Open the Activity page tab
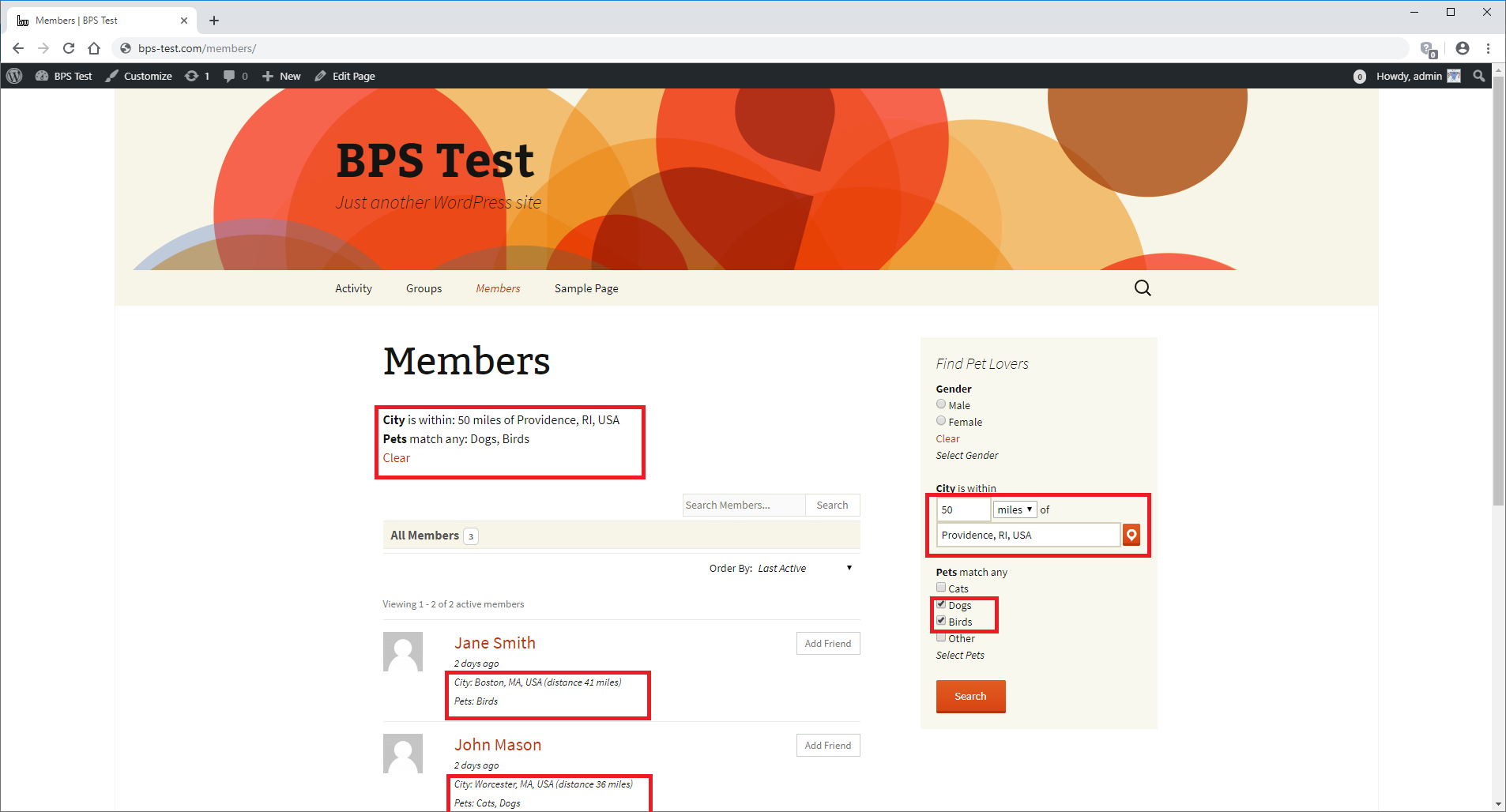This screenshot has height=812, width=1506. click(353, 288)
